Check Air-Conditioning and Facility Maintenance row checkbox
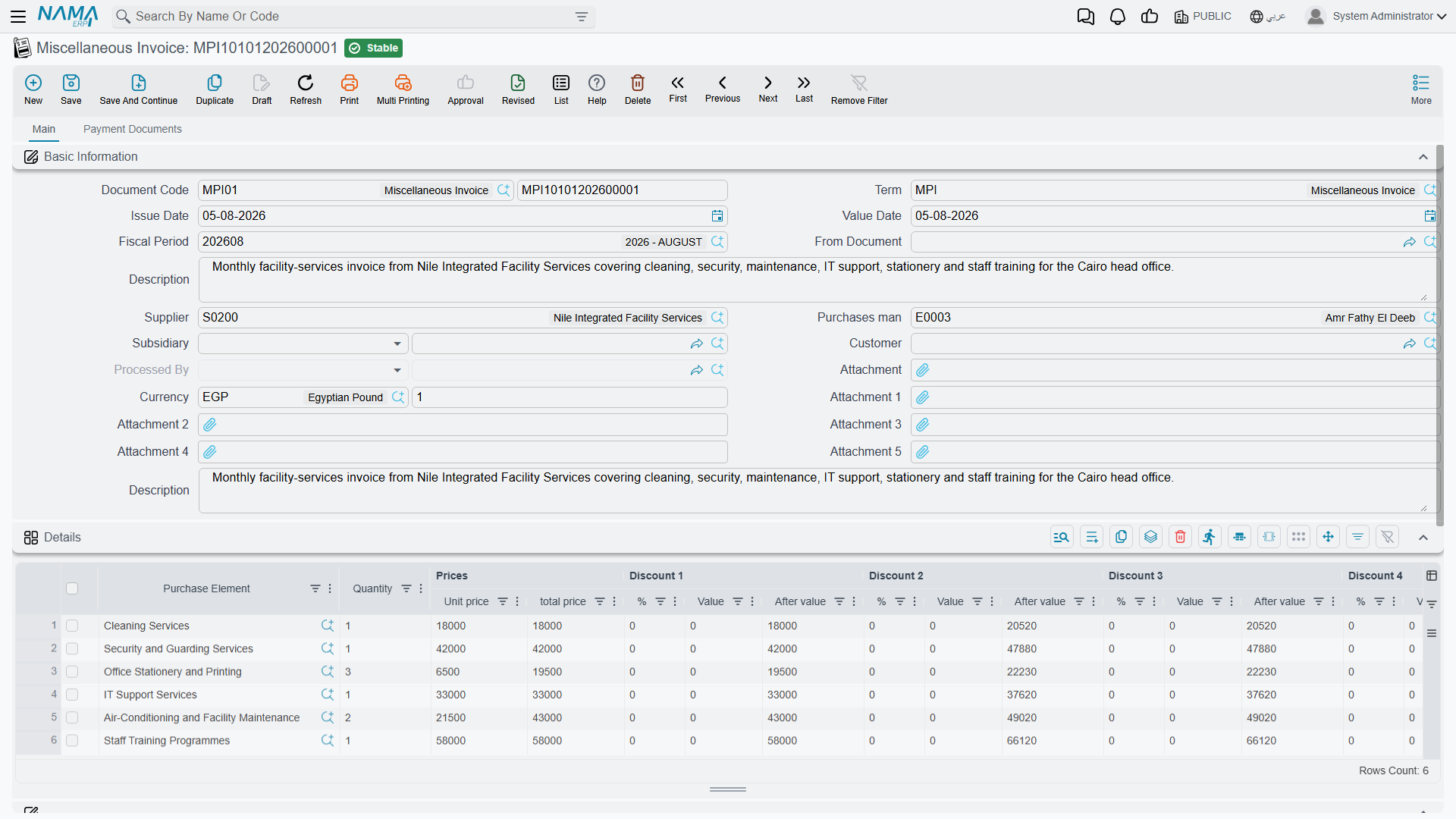1456x819 pixels. tap(72, 717)
